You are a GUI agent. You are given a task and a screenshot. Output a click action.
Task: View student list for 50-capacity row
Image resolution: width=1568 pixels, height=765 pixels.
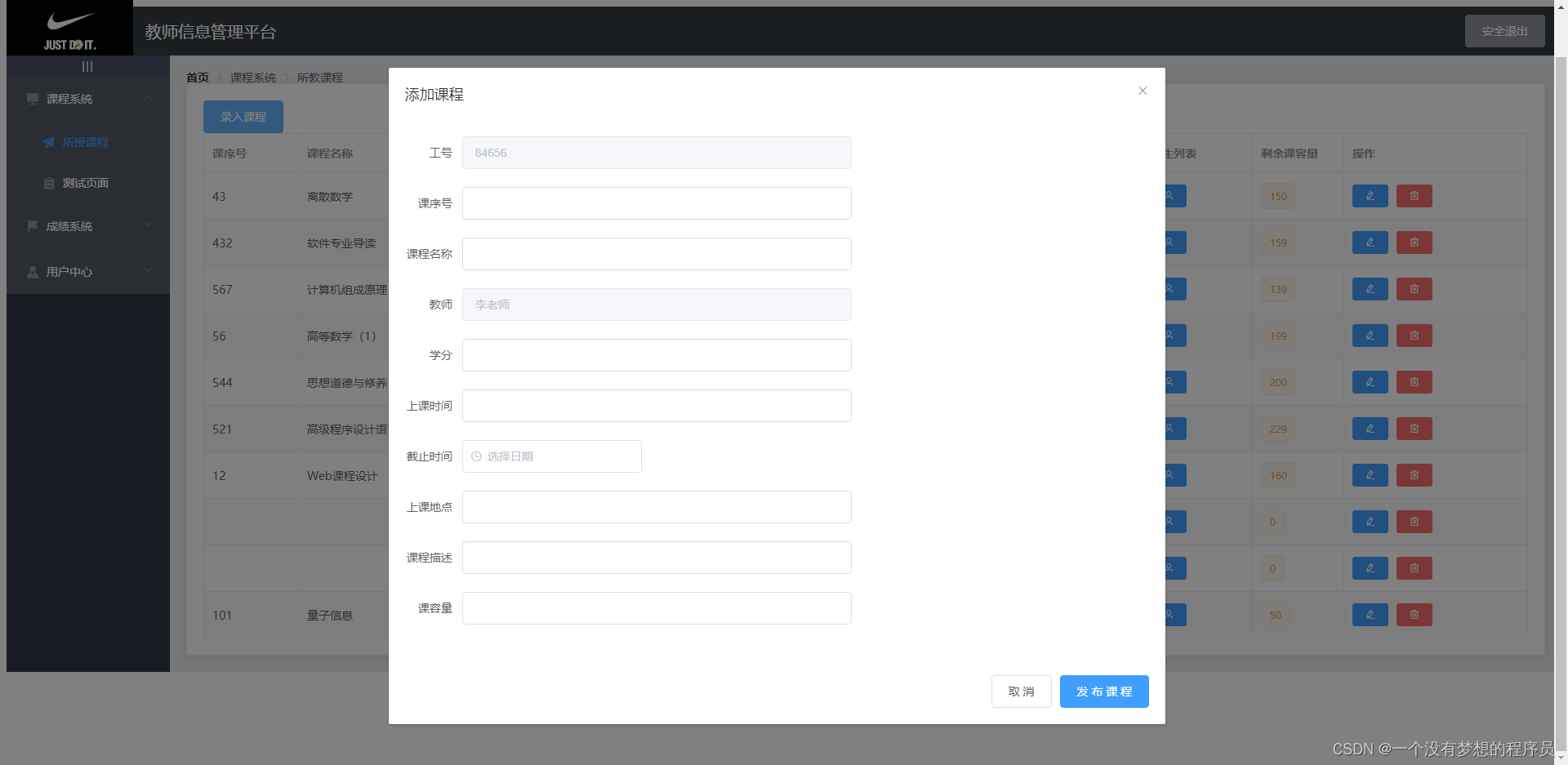click(x=1175, y=615)
